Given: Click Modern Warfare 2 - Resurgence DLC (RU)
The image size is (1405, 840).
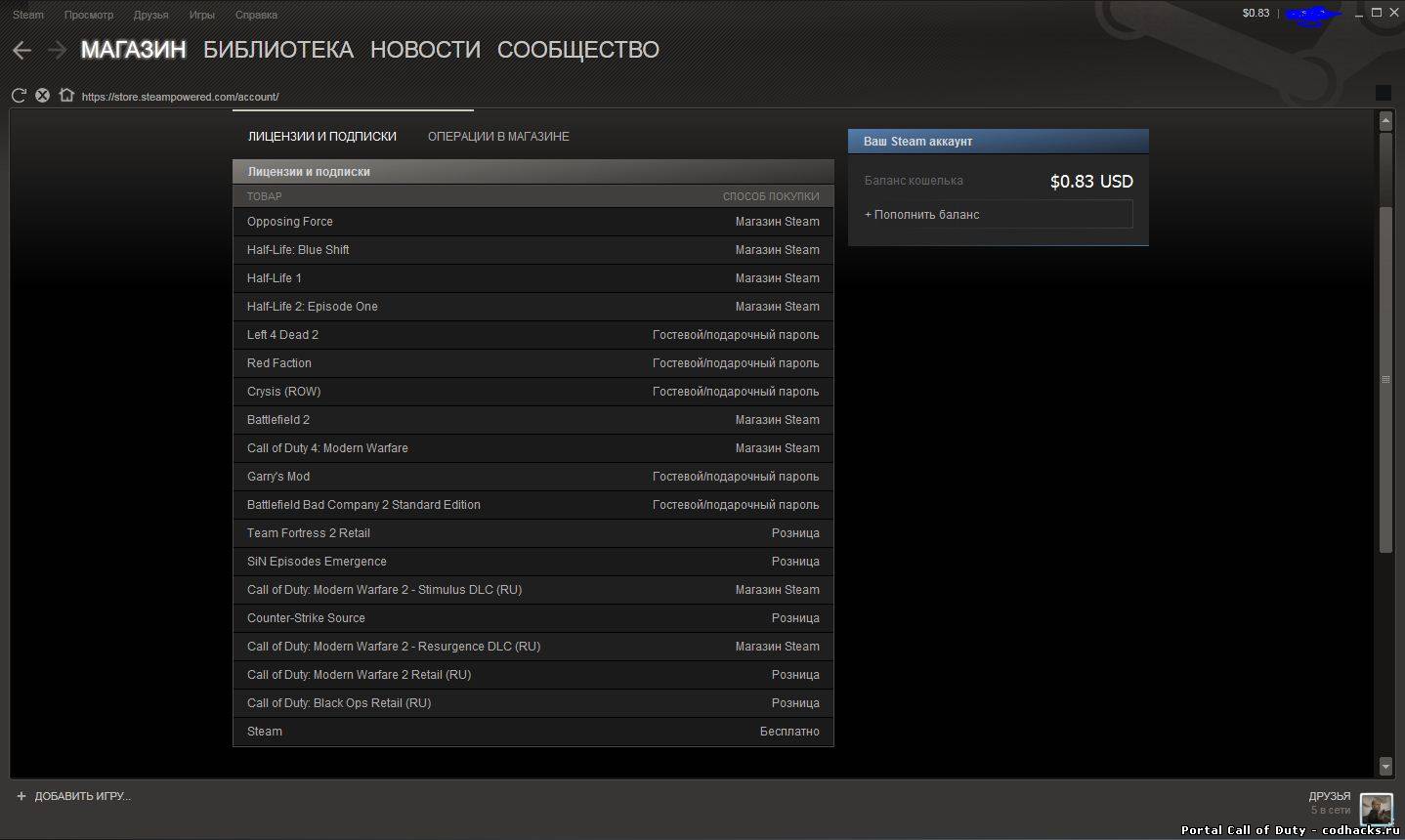Looking at the screenshot, I should click(533, 647).
